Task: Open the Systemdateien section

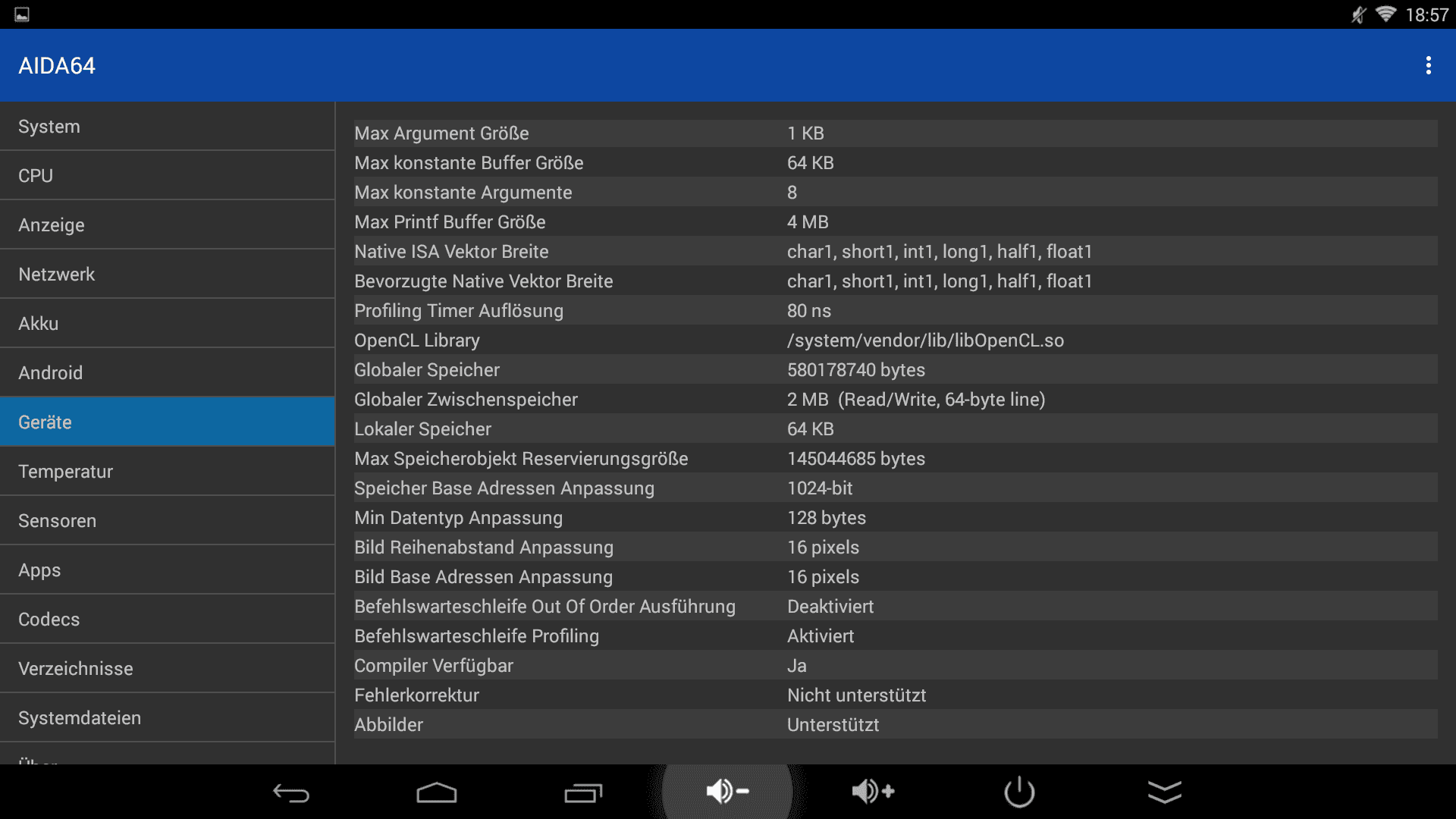Action: tap(167, 718)
